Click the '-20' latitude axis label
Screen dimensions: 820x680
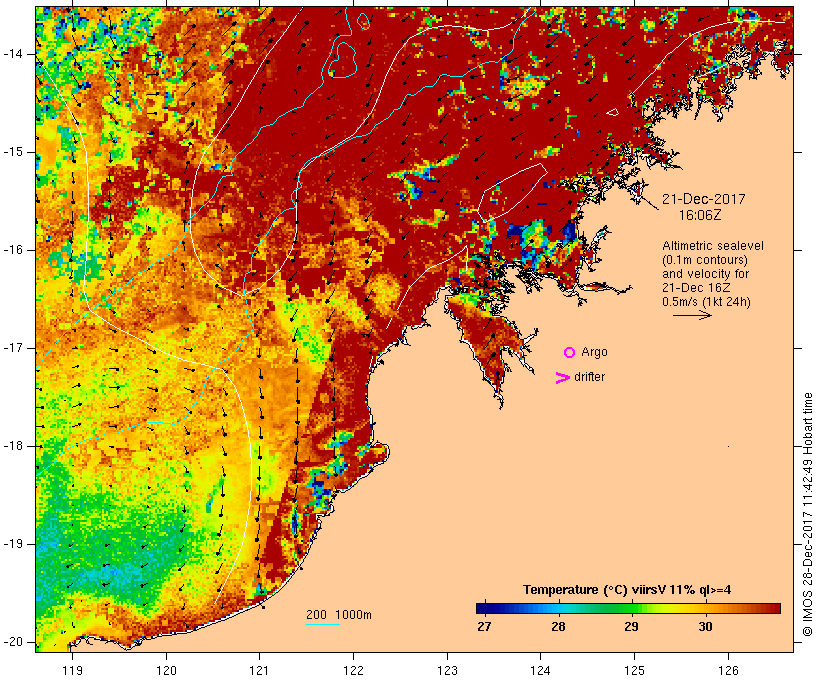(13, 642)
